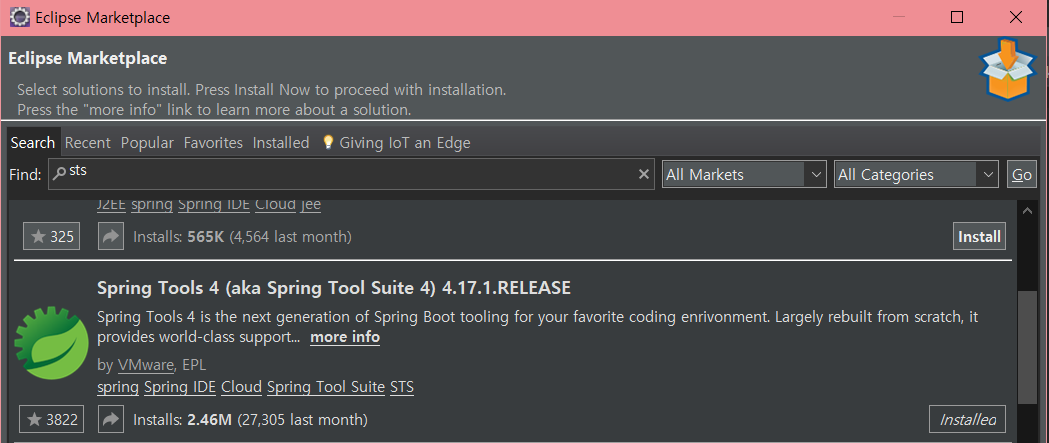Open the All Categories dropdown
Screen dimensions: 1049x443
916,175
